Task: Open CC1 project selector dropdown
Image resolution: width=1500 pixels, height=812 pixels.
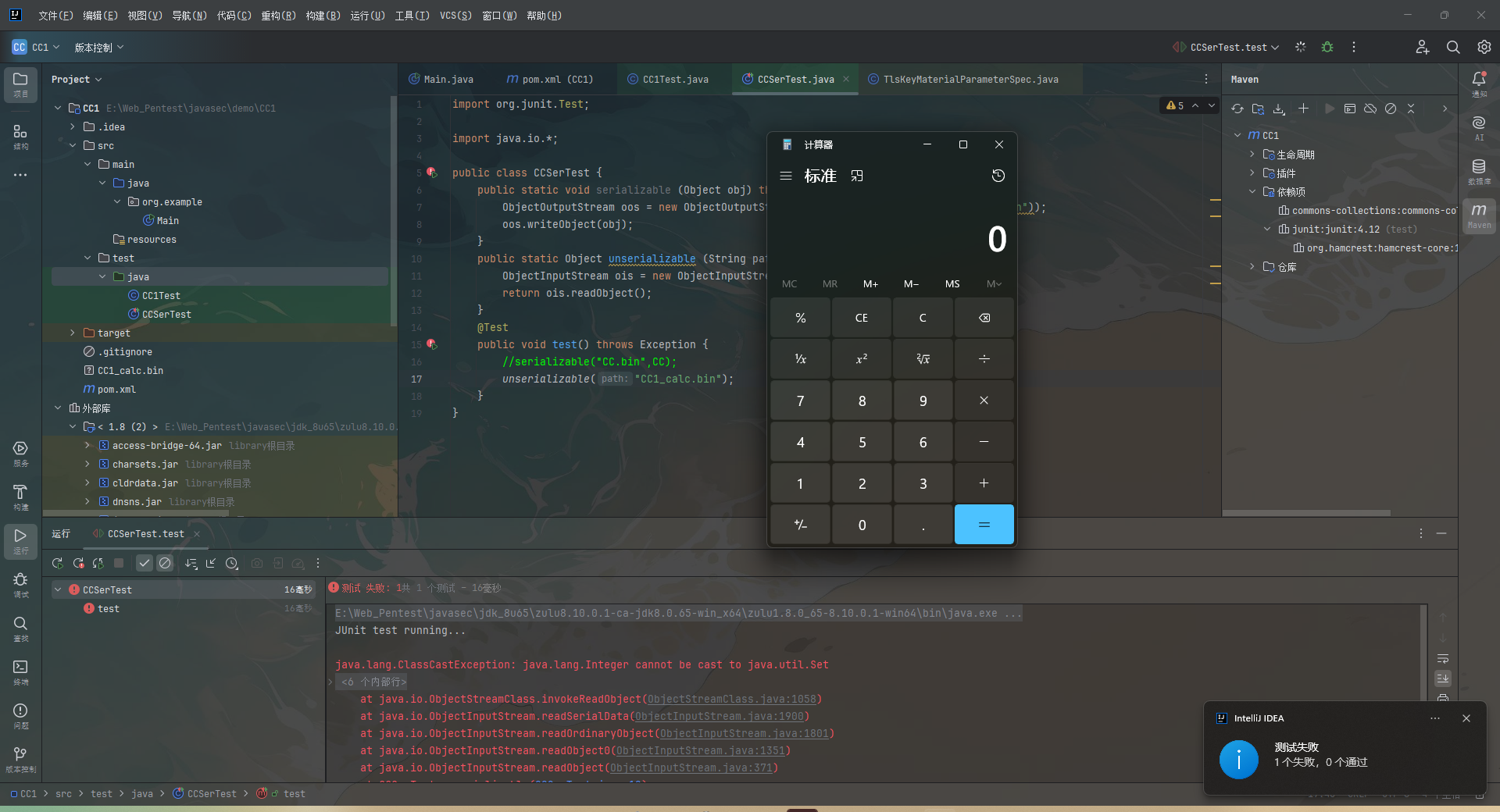Action: pyautogui.click(x=36, y=48)
